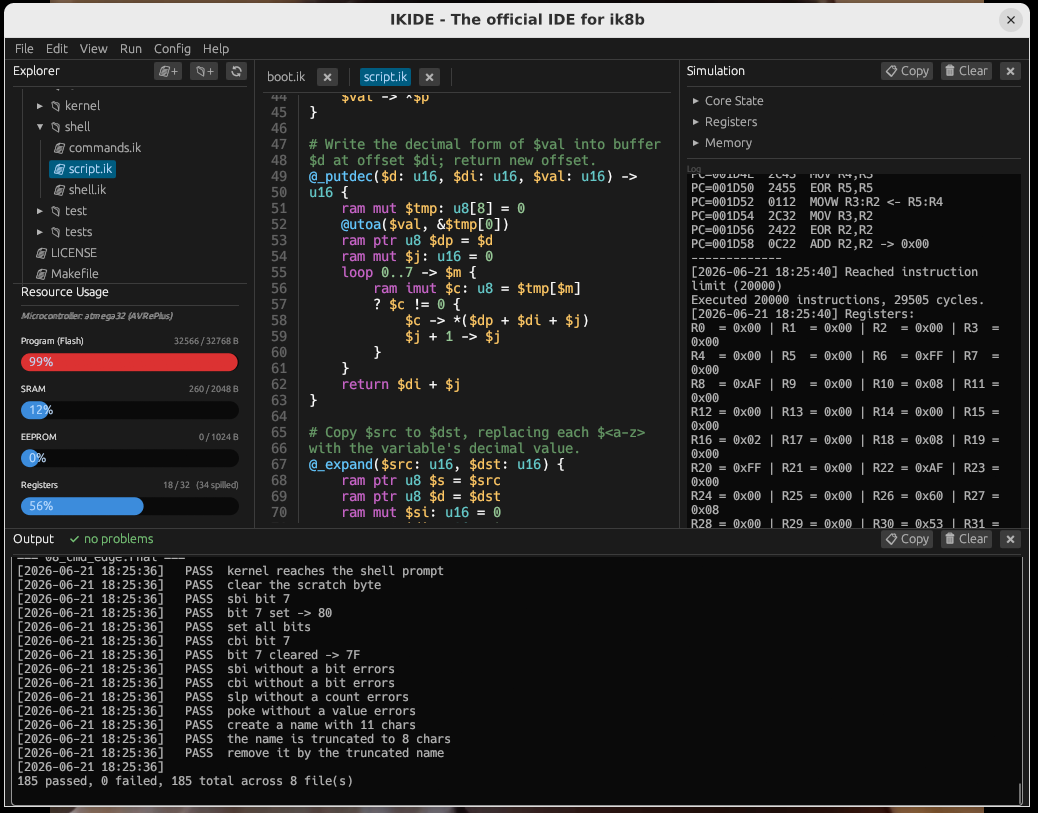Click the Resource Usage heading
The height and width of the screenshot is (813, 1038).
pos(64,292)
